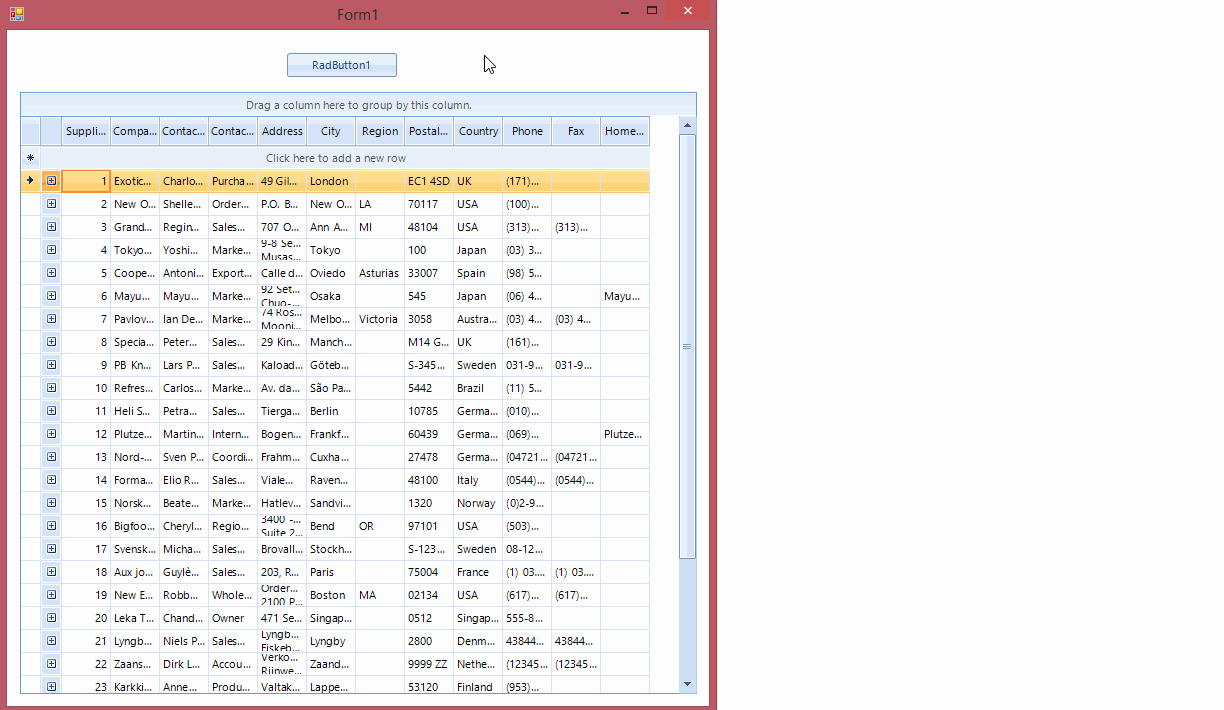Click the 'Drag a column here' group panel
Screen dimensions: 1224x710
pos(358,105)
